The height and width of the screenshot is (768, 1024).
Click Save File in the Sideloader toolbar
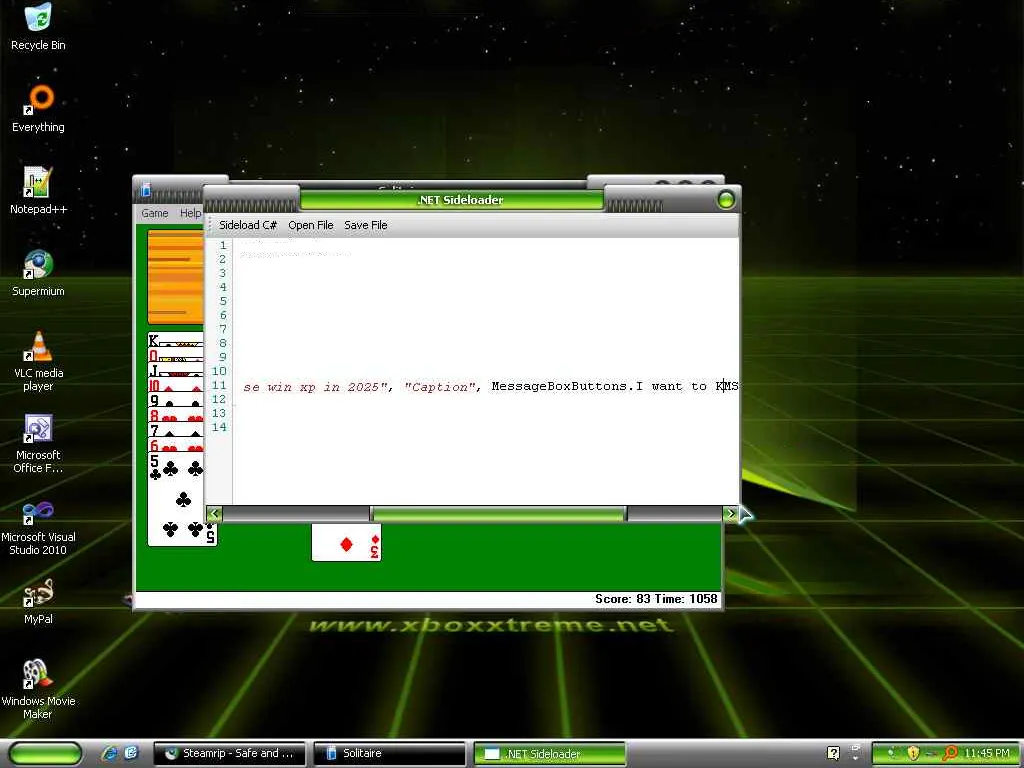[366, 225]
